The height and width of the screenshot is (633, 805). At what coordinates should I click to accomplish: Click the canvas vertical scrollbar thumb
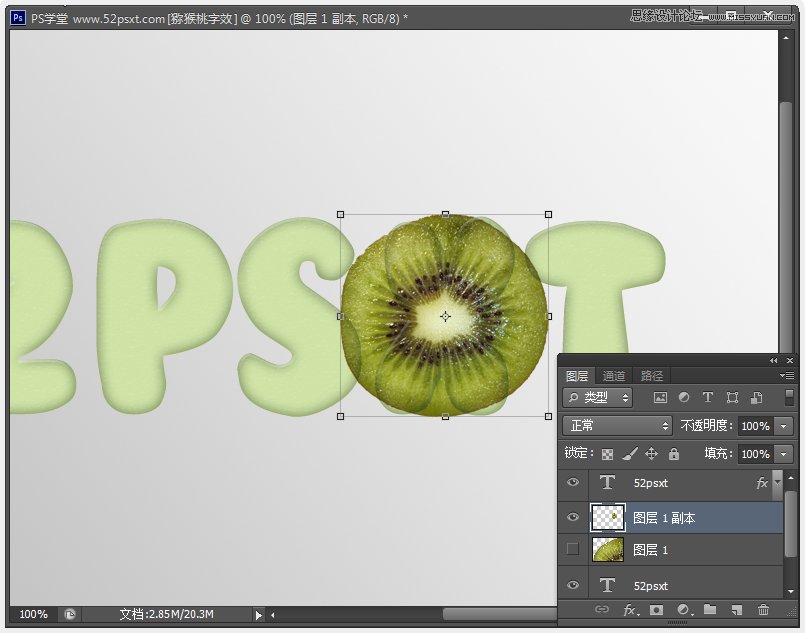(x=785, y=226)
